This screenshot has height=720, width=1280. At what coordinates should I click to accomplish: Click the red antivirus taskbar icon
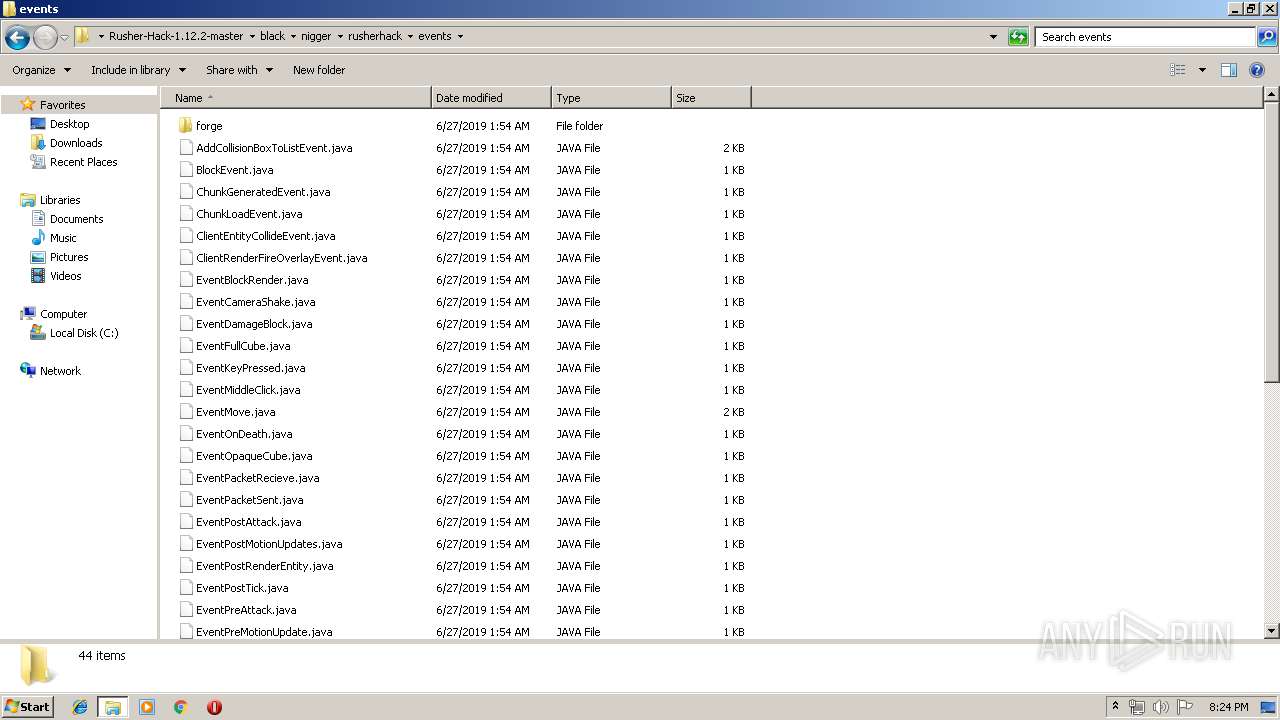pos(214,707)
